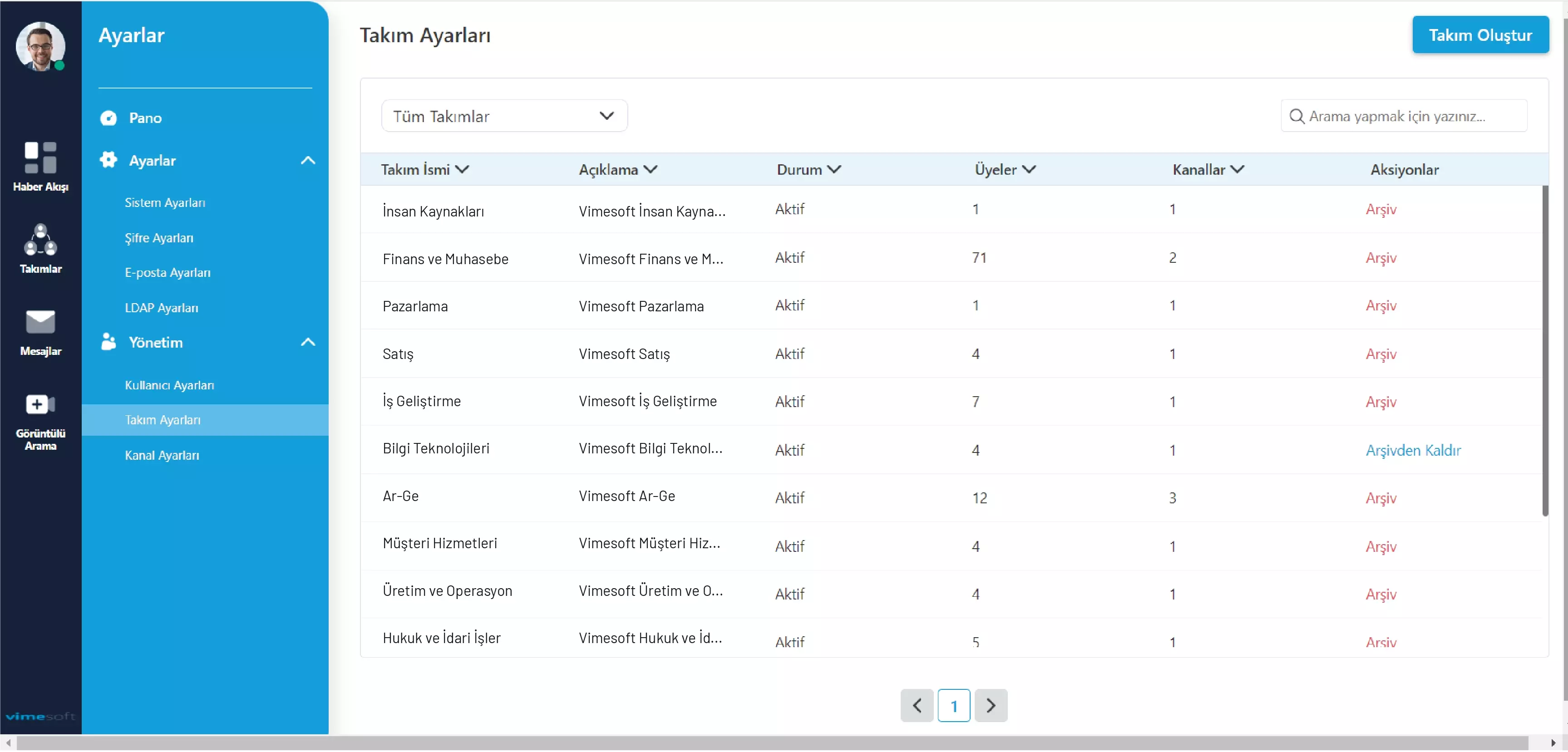Sort by Kanallar column
The width and height of the screenshot is (1568, 752).
[x=1208, y=170]
